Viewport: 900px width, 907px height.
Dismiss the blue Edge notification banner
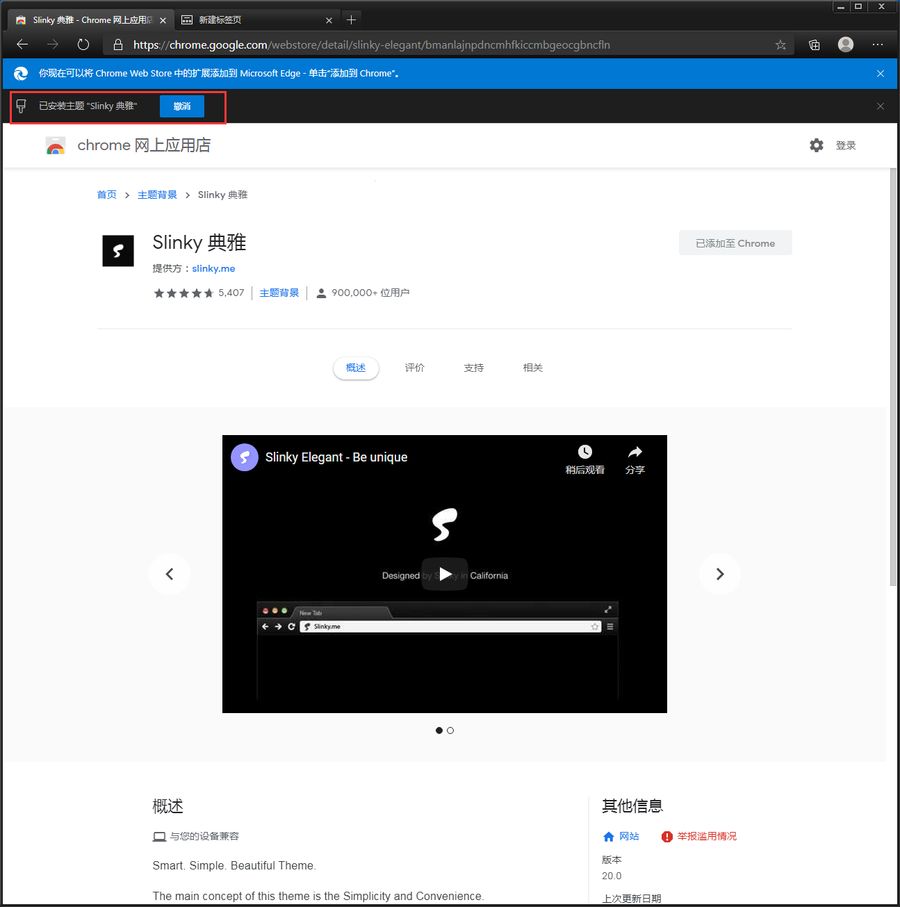pos(880,73)
